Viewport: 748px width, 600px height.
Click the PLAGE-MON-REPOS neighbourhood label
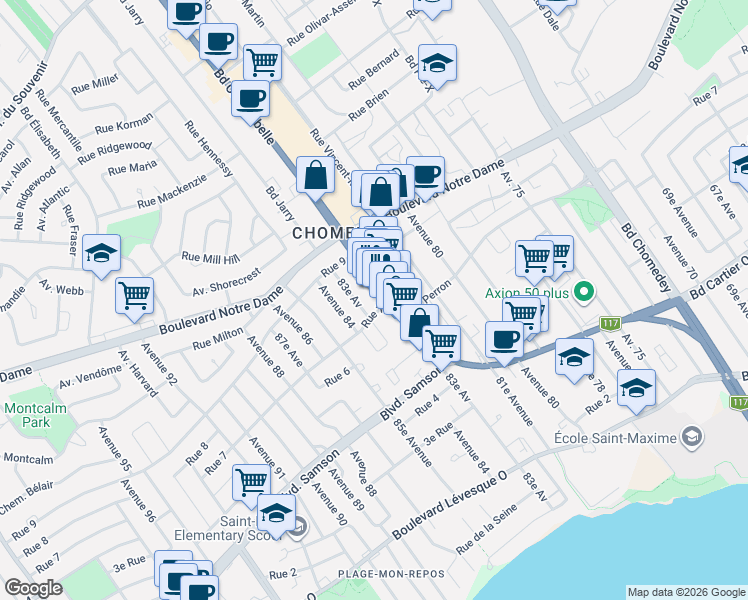pyautogui.click(x=391, y=574)
